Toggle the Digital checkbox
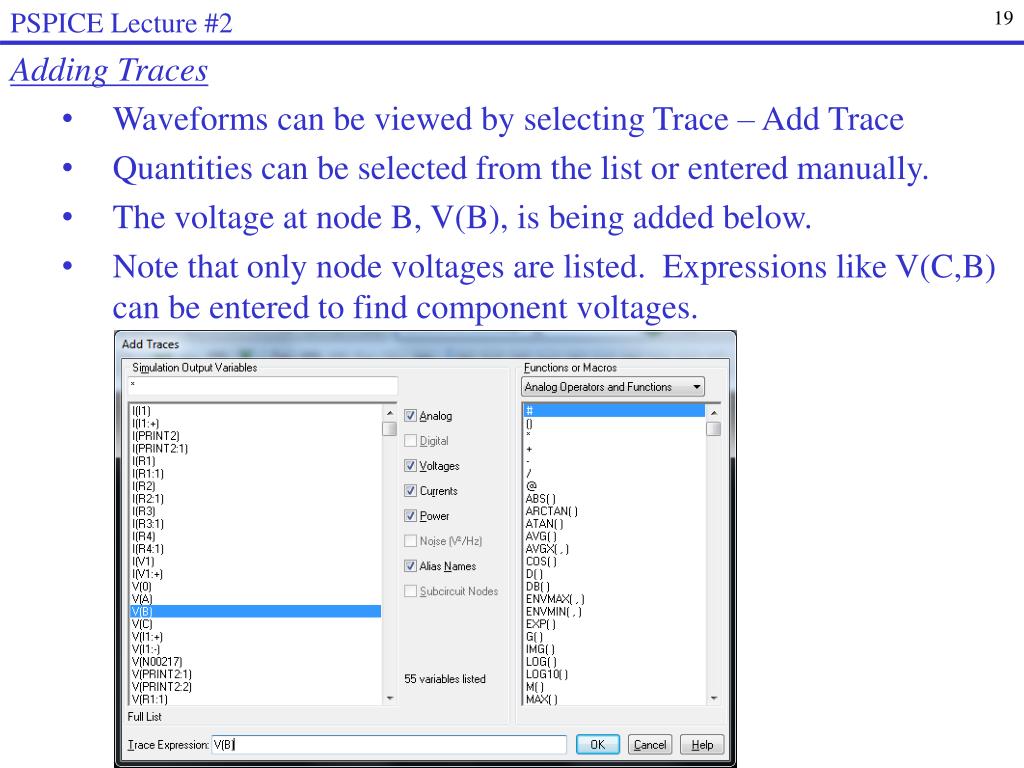Screen dimensions: 1024x768 point(410,441)
